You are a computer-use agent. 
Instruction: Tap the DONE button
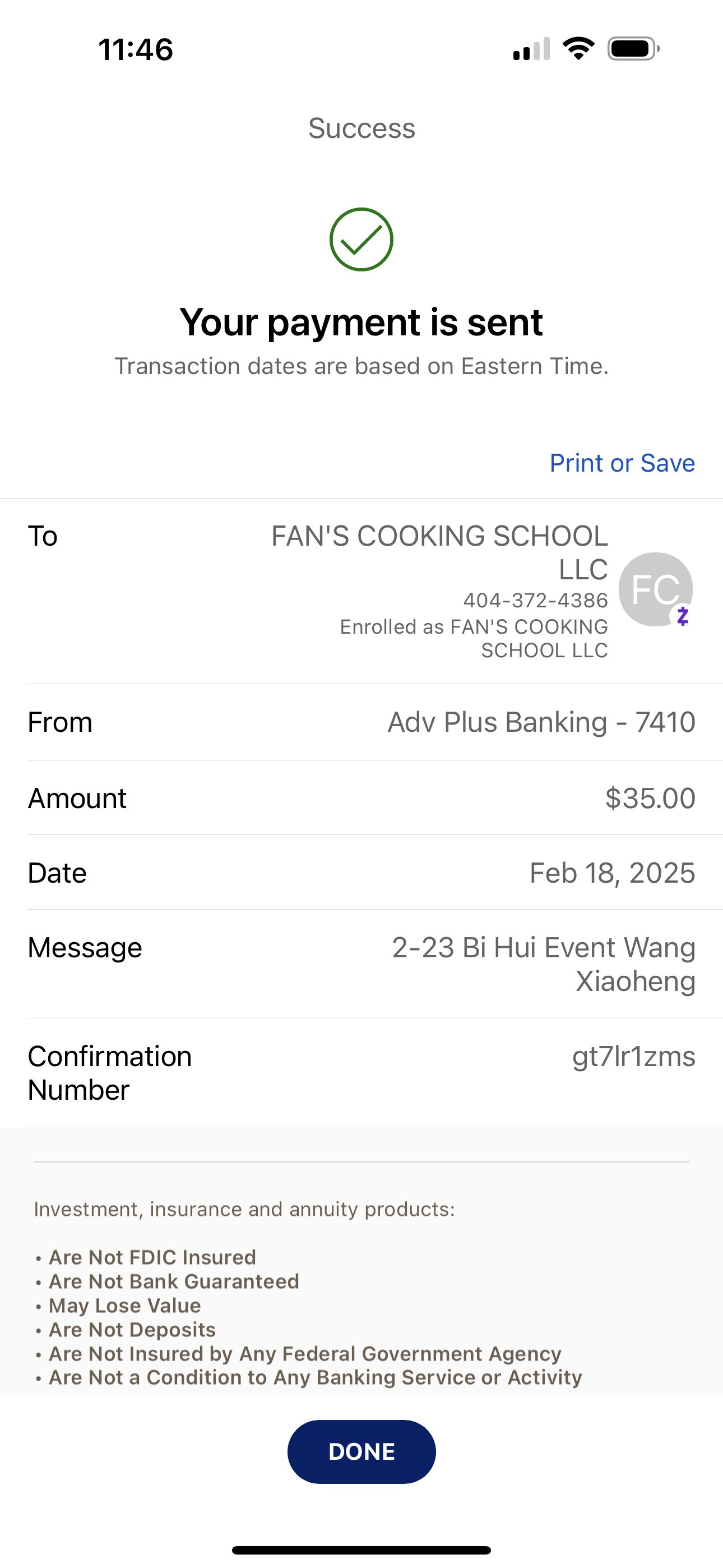coord(361,1452)
